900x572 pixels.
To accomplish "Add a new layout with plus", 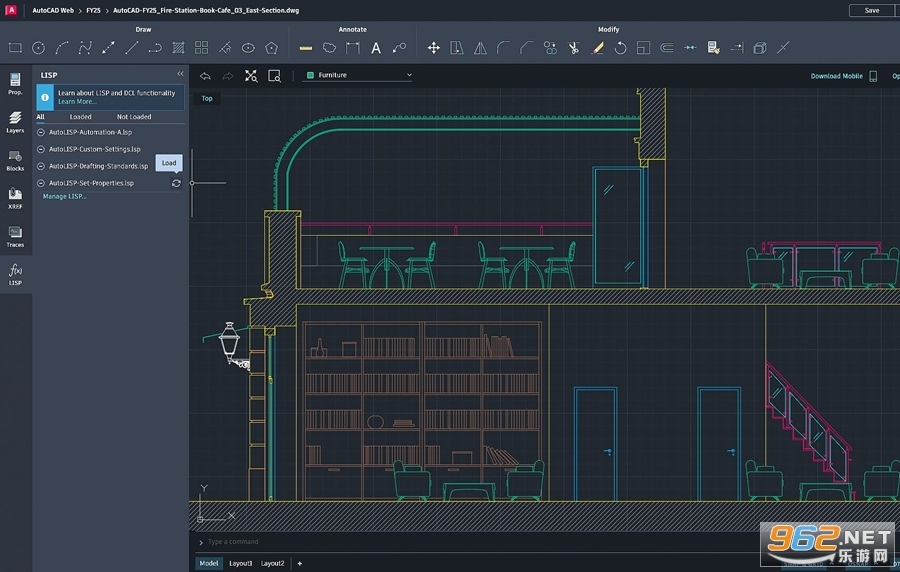I will (x=300, y=563).
